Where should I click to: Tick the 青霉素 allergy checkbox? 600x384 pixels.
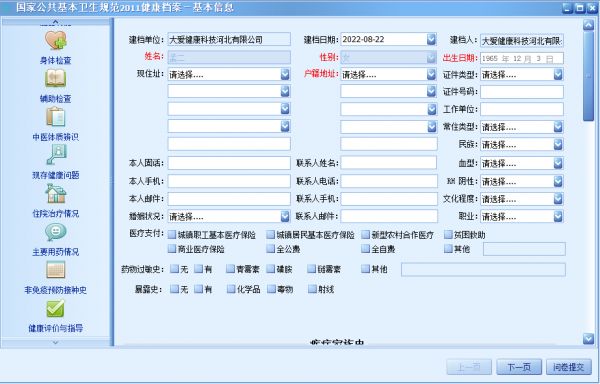(230, 269)
